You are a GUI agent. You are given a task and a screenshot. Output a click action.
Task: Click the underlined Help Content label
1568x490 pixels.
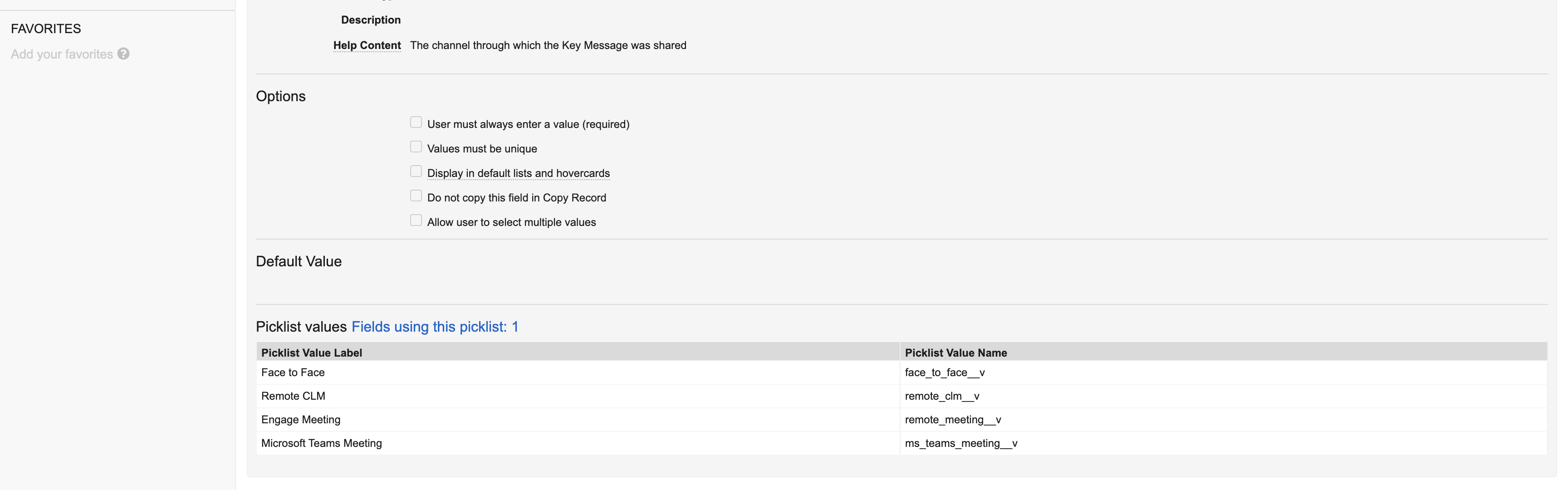coord(367,46)
